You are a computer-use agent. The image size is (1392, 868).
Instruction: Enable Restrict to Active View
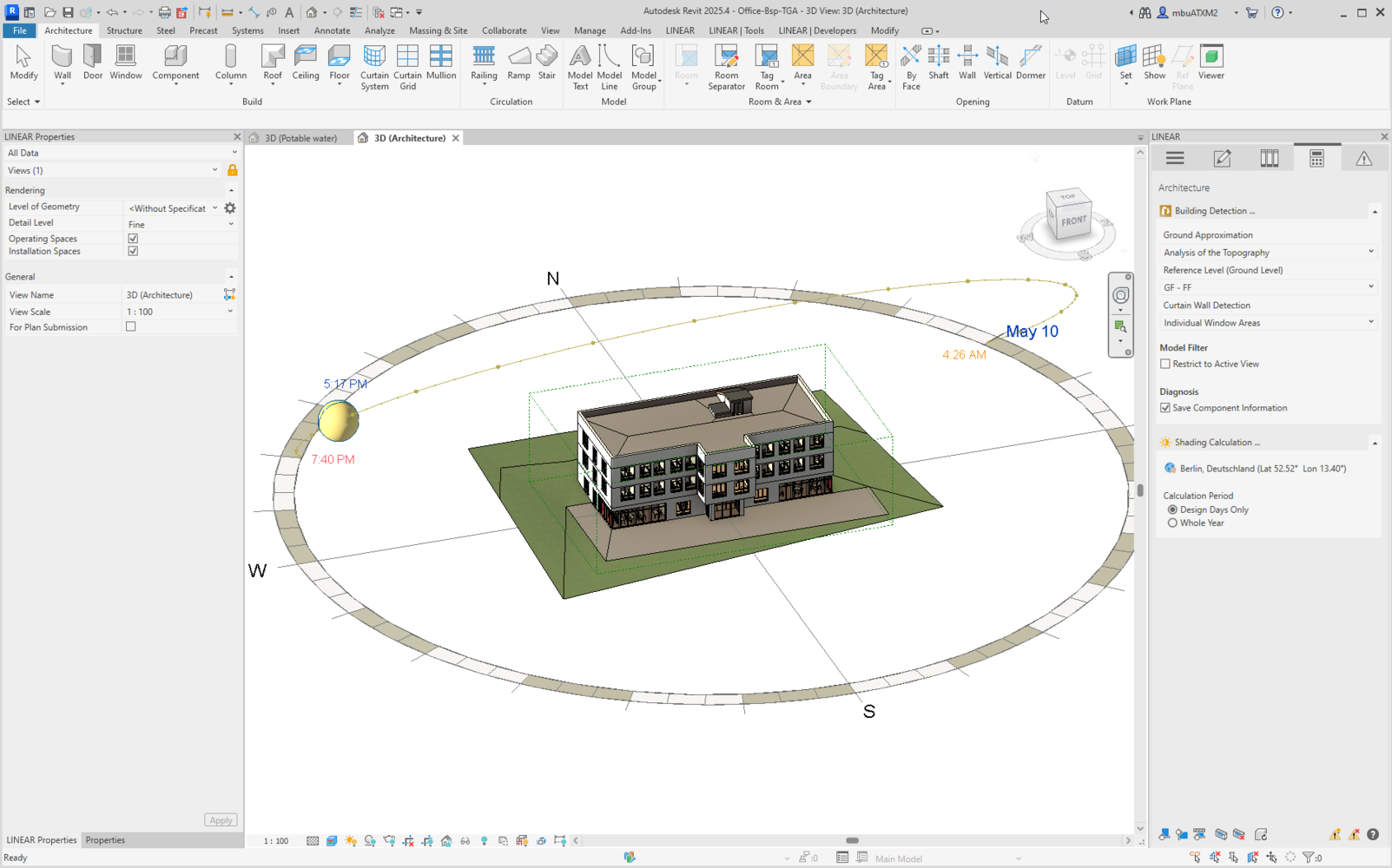pyautogui.click(x=1165, y=365)
